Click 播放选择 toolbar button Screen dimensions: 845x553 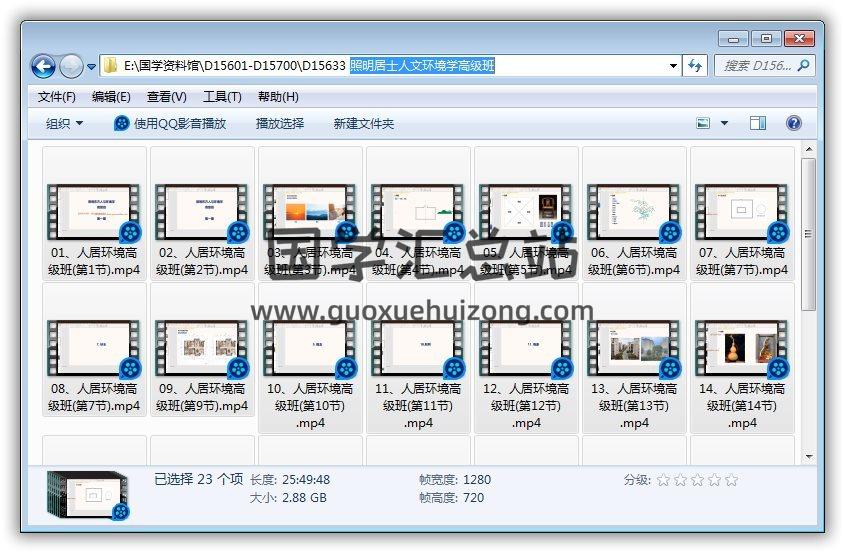[280, 123]
